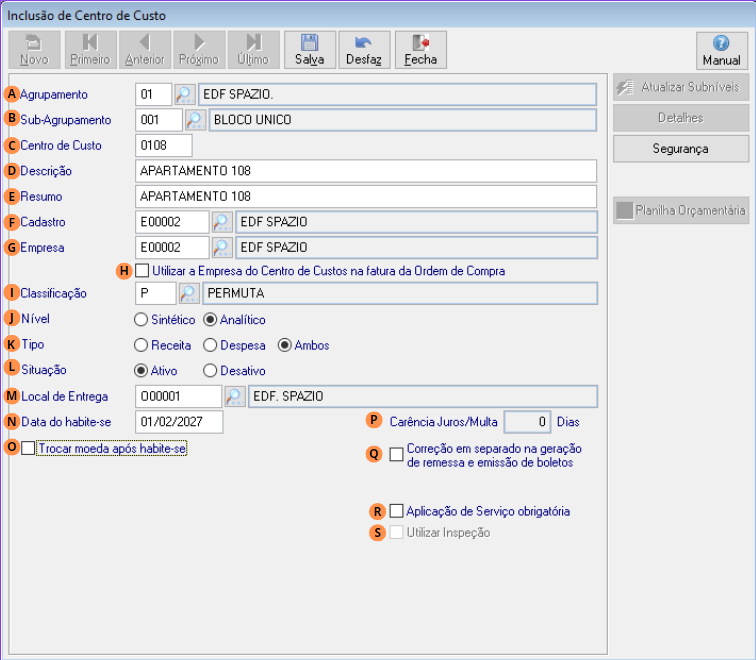Check Trocar moeda após habite-se
The width and height of the screenshot is (756, 660).
28,448
